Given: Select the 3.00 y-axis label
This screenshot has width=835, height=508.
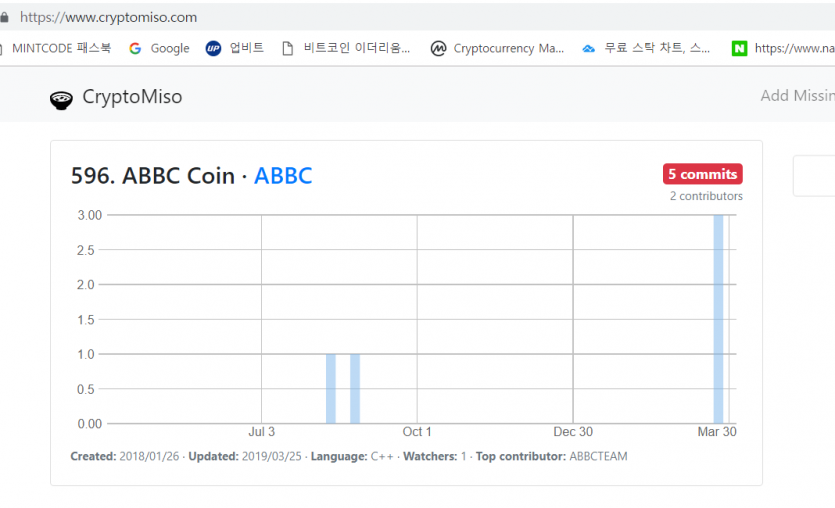Looking at the screenshot, I should pyautogui.click(x=89, y=215).
